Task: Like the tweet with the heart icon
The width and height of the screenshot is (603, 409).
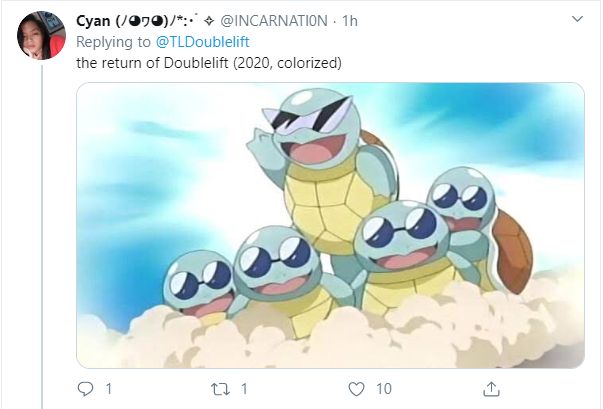Action: [355, 388]
